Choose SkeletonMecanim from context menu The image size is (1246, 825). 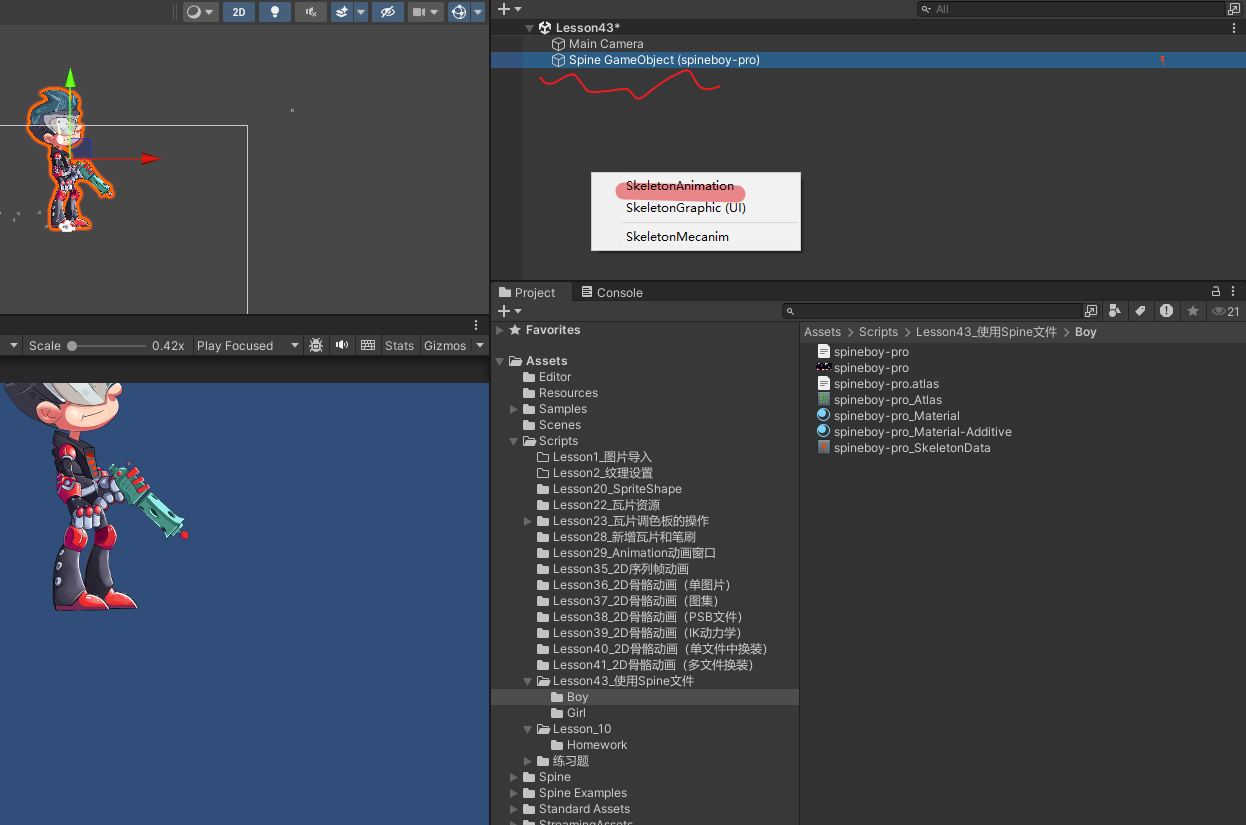pyautogui.click(x=677, y=237)
